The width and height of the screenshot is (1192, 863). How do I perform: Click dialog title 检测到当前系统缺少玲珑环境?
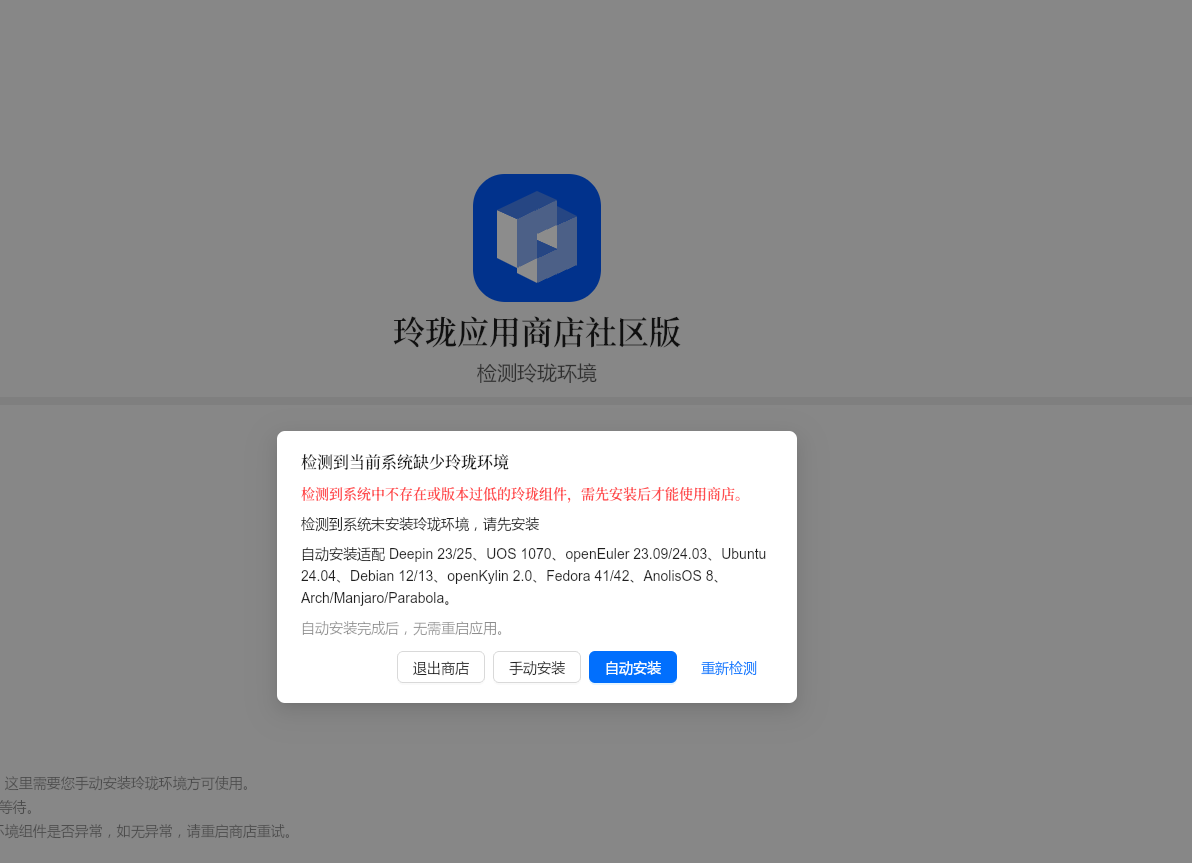coord(404,462)
